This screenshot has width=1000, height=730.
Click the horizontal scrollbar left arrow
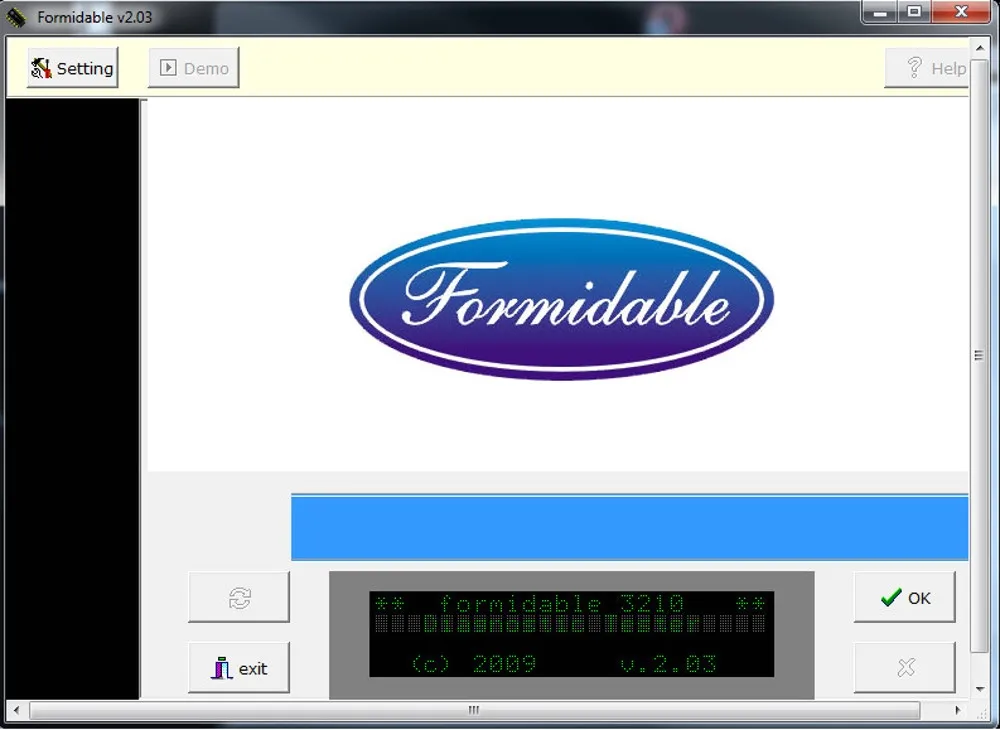point(18,710)
